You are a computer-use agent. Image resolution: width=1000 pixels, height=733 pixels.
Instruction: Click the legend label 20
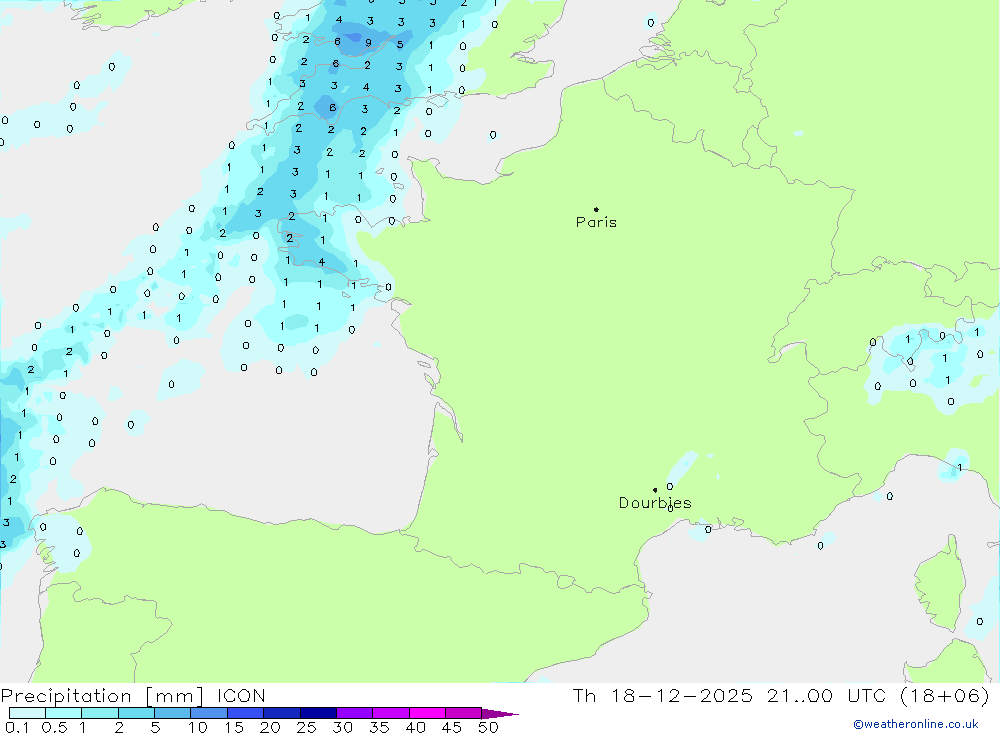click(270, 727)
